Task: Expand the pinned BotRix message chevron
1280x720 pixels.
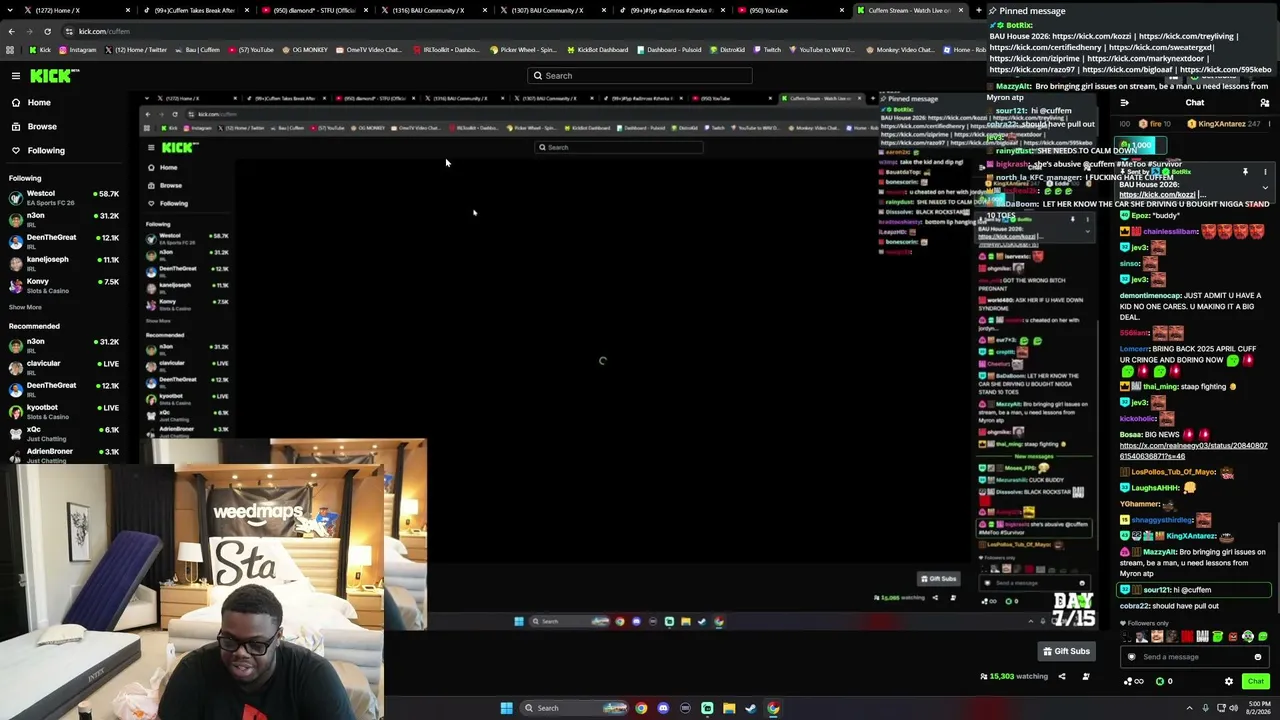Action: click(x=1265, y=187)
